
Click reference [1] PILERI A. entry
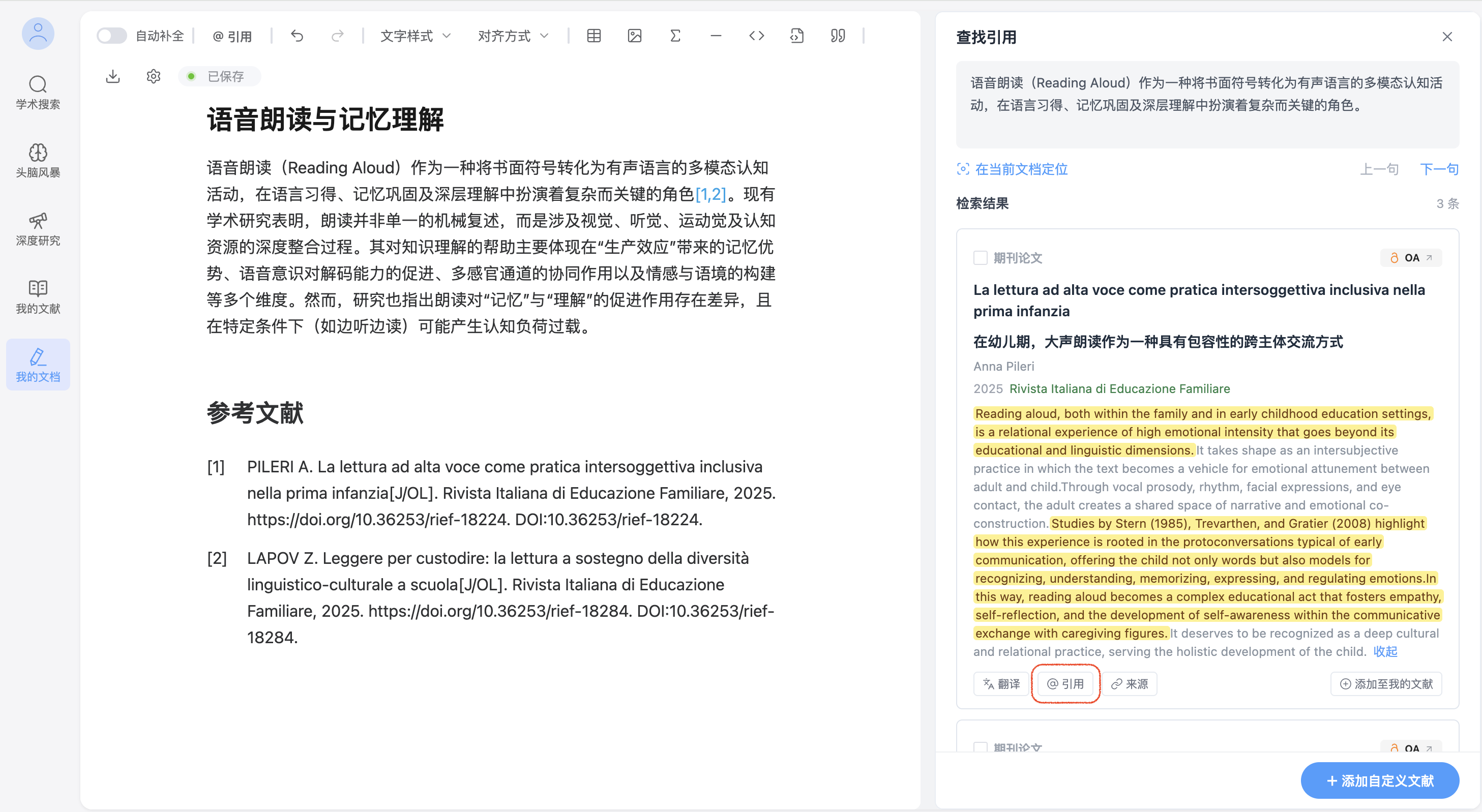[x=491, y=493]
